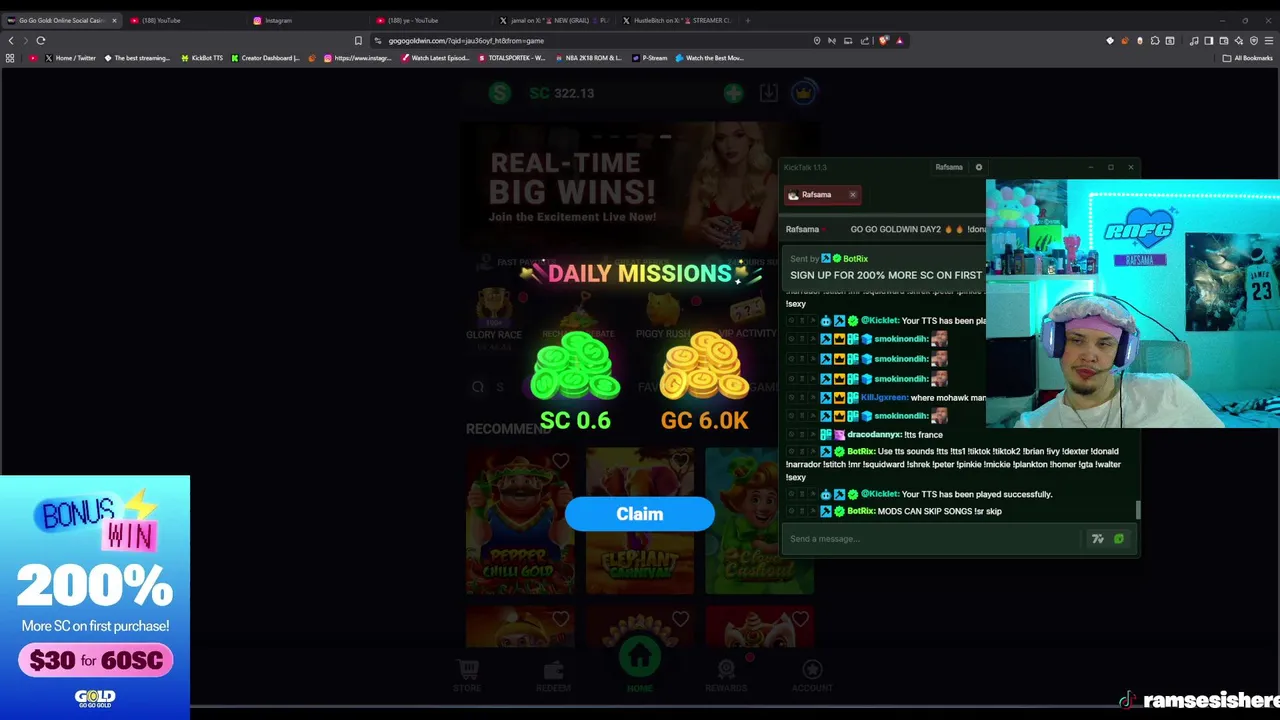This screenshot has width=1280, height=720.
Task: Open Home / Twitter bookmark
Action: pyautogui.click(x=70, y=58)
